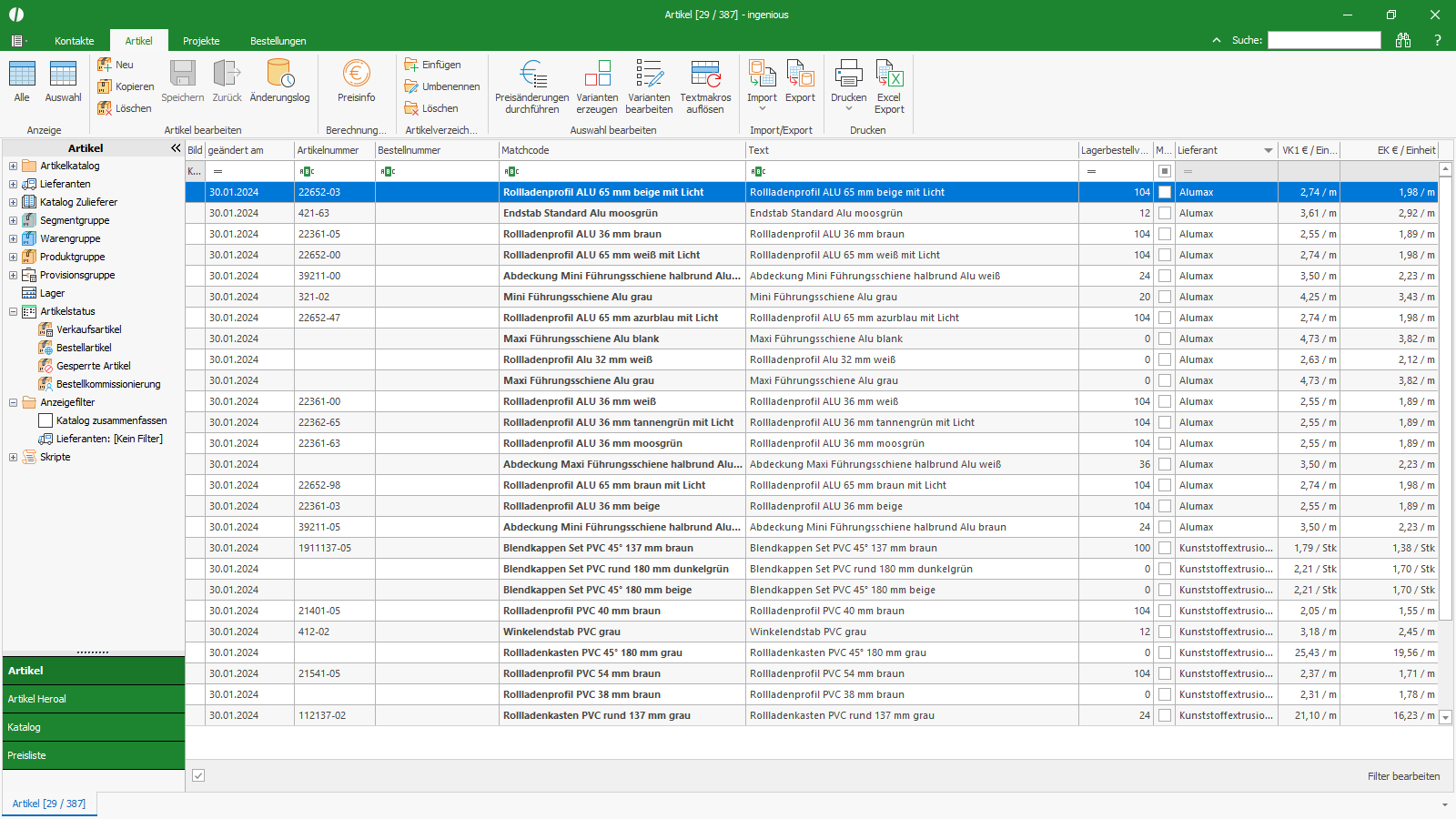The height and width of the screenshot is (819, 1456).
Task: Click the binoculars search icon
Action: click(x=1403, y=40)
